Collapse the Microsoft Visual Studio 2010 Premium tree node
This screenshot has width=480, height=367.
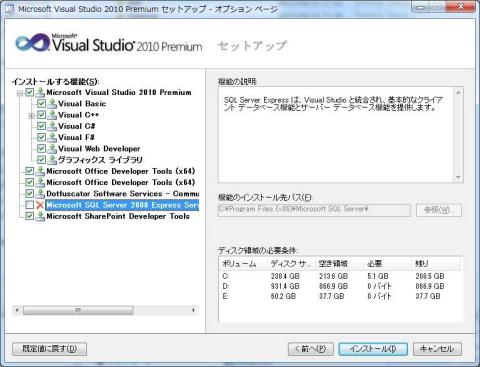(20, 93)
